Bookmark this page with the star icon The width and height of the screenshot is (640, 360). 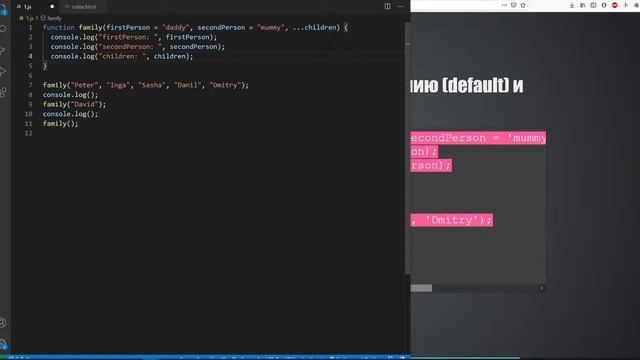tap(523, 5)
